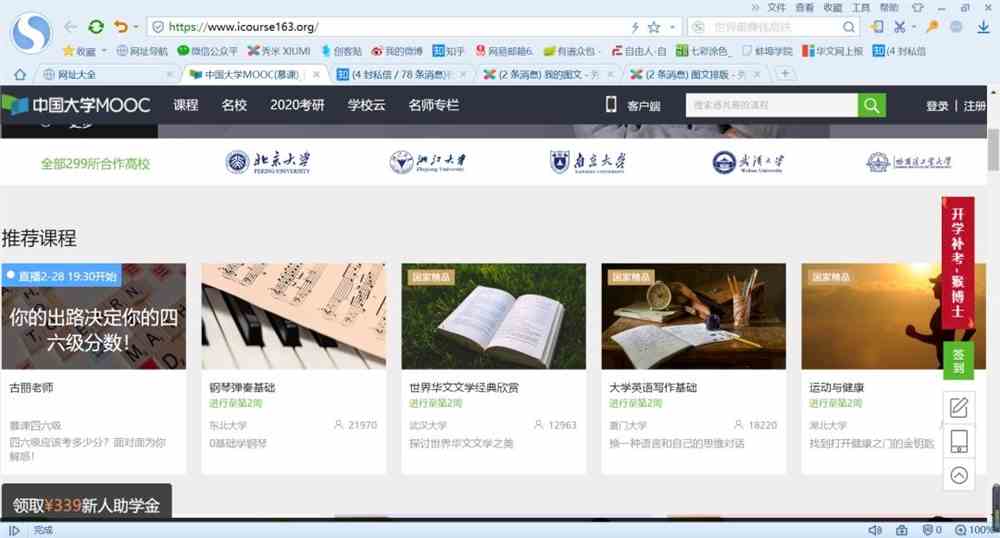Click the skin shirt icon in title bar
This screenshot has width=1000, height=538.
coord(917,8)
